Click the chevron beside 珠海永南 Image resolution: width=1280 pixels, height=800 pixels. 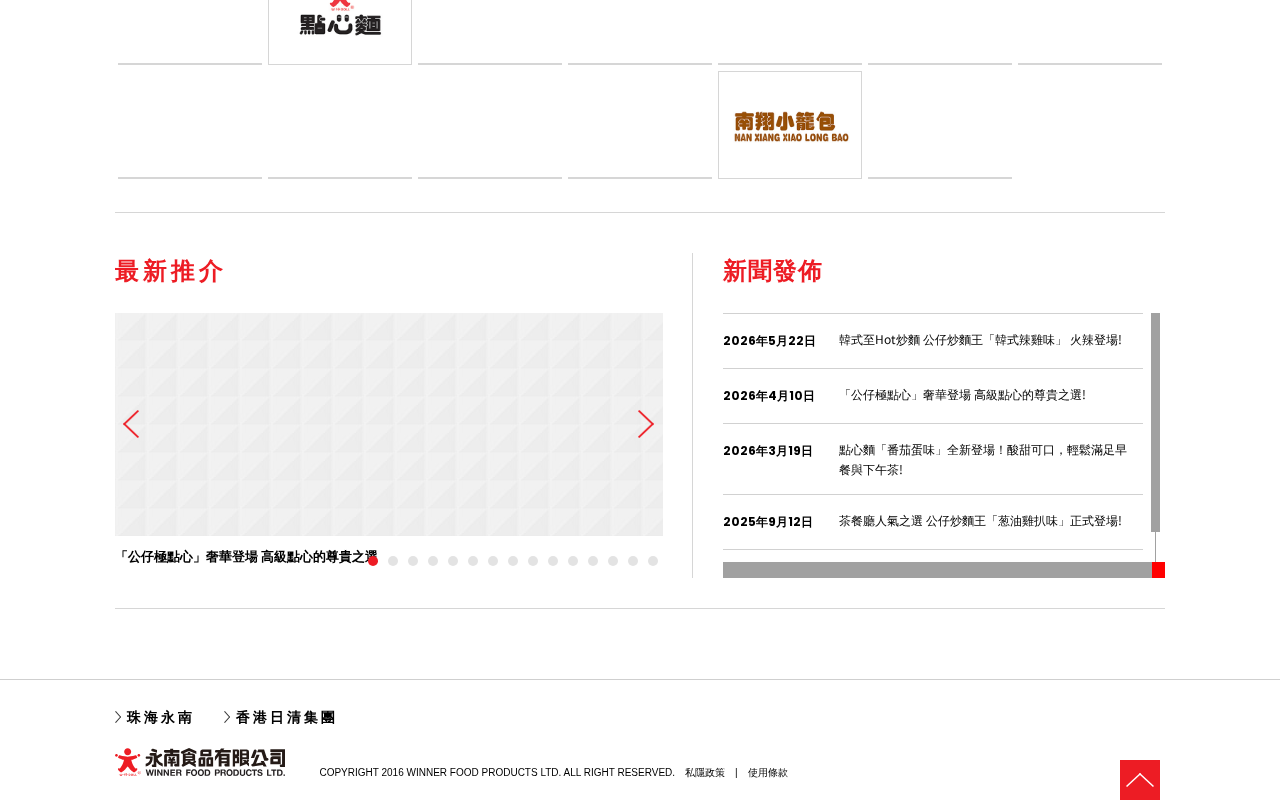[118, 717]
